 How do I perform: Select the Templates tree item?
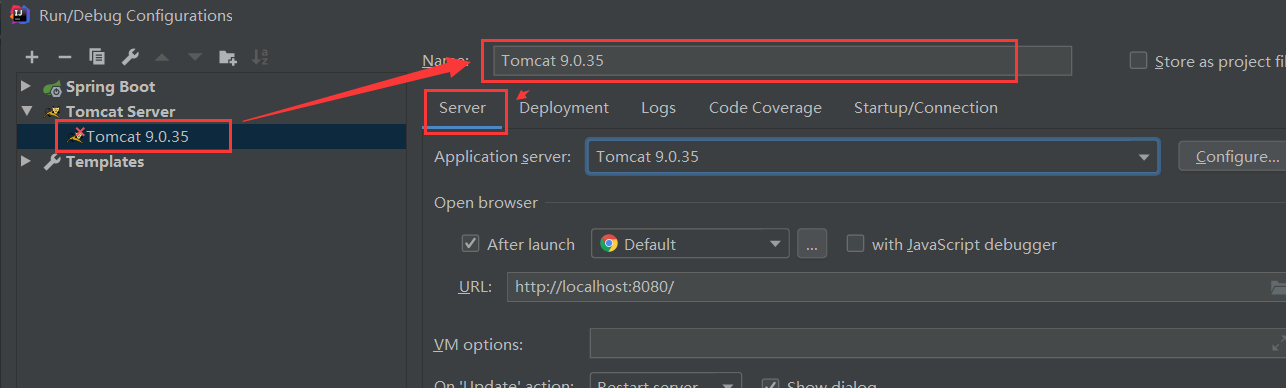tap(105, 162)
